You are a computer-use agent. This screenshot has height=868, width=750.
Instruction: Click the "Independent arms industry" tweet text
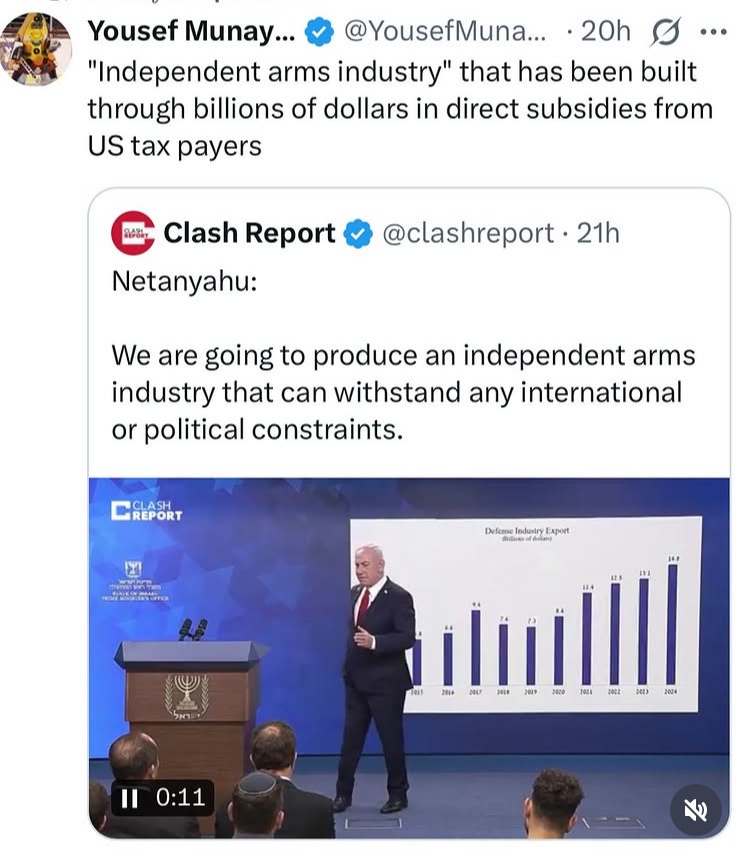coord(400,108)
